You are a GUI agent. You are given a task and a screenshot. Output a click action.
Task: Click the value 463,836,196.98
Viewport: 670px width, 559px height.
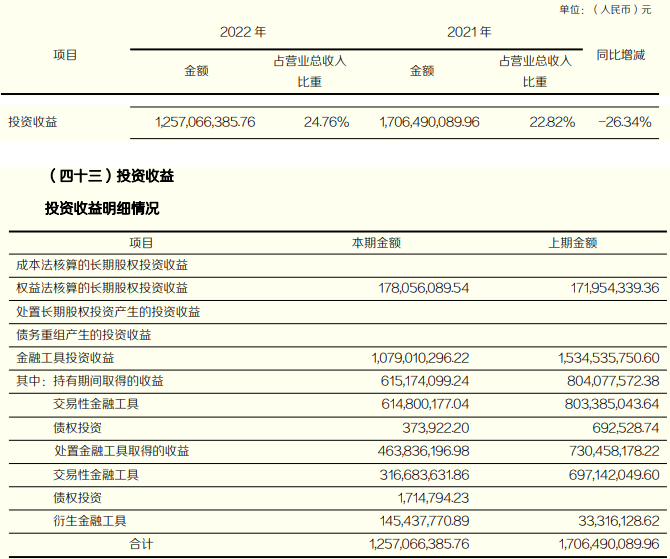(x=423, y=451)
